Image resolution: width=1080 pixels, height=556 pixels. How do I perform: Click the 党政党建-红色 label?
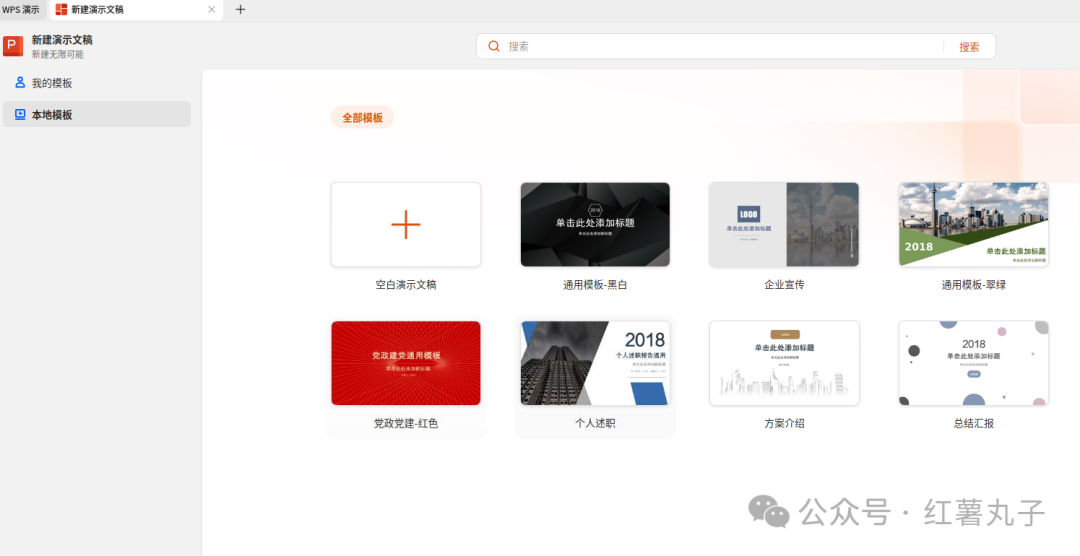pos(406,423)
